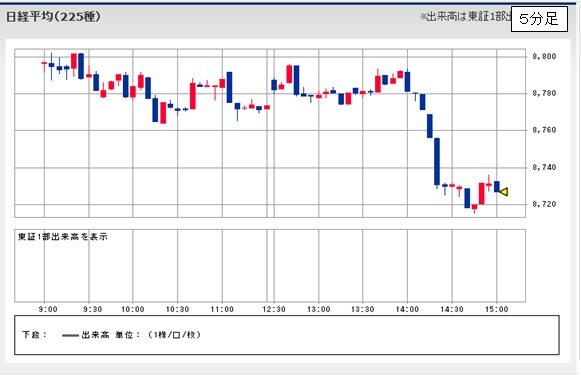Viewport: 581px width, 375px height.
Task: Click the 5分足 chart interval box
Action: pos(539,19)
